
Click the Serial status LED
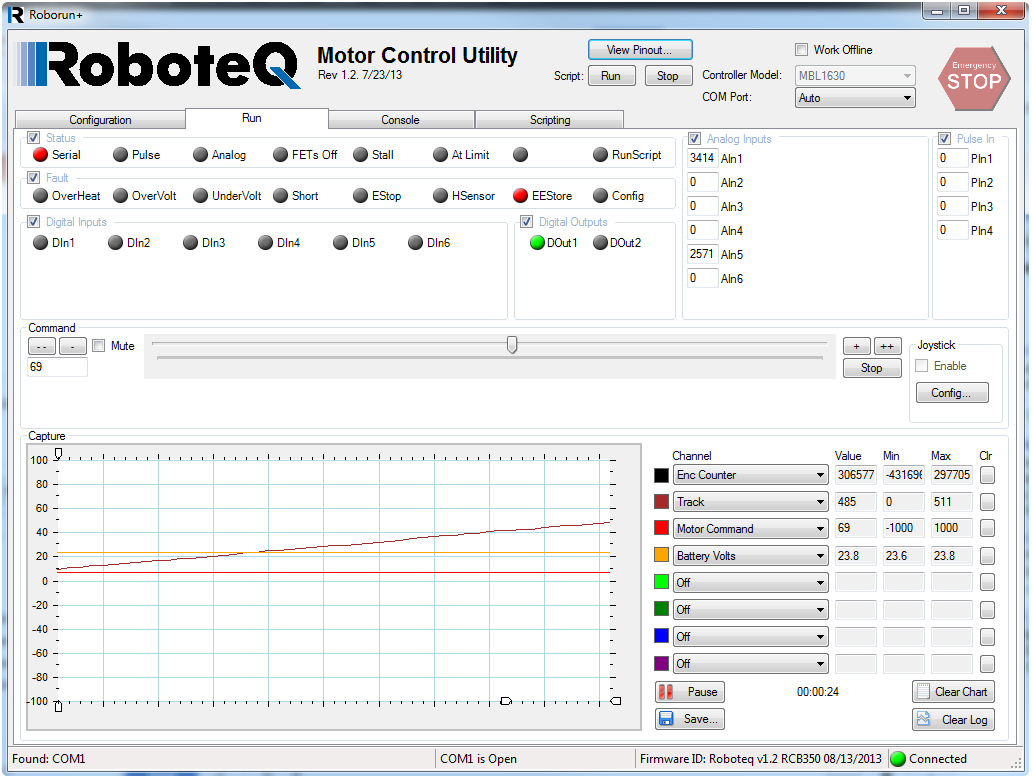[x=40, y=155]
